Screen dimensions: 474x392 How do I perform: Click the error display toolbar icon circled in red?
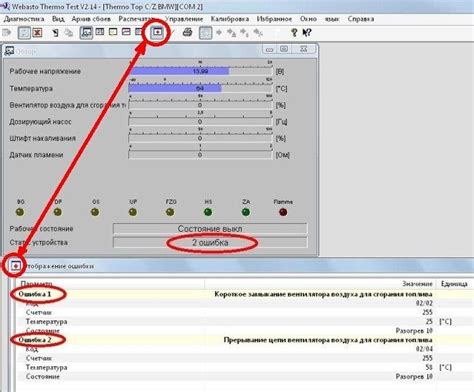(157, 32)
